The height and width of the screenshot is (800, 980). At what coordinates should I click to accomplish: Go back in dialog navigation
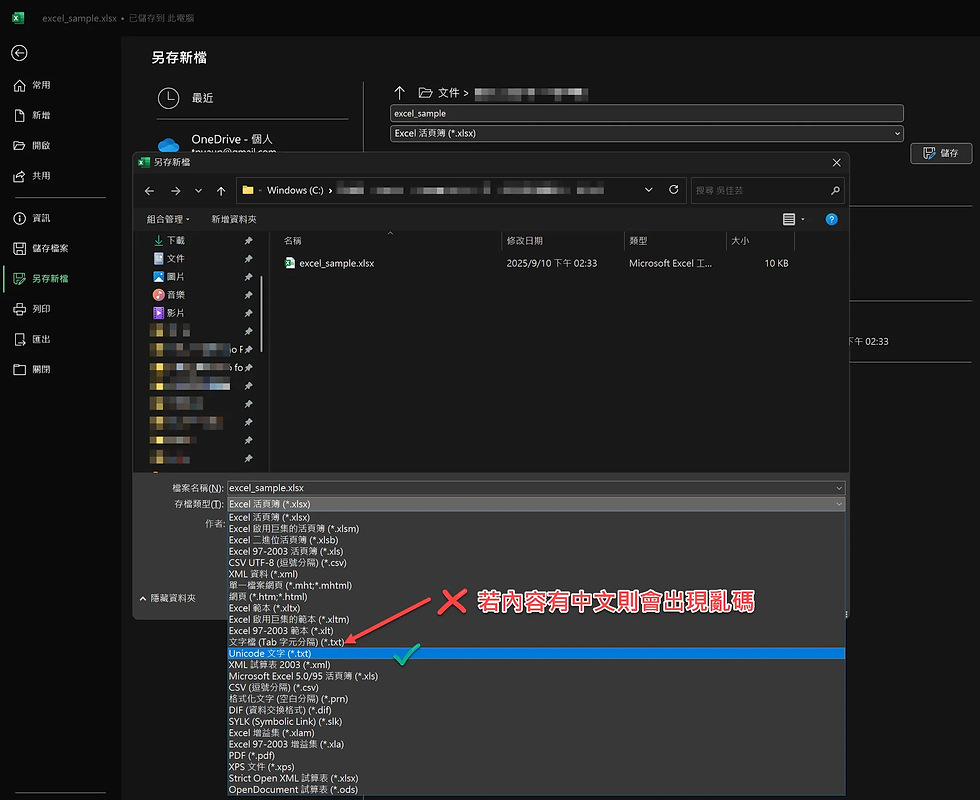click(x=149, y=191)
